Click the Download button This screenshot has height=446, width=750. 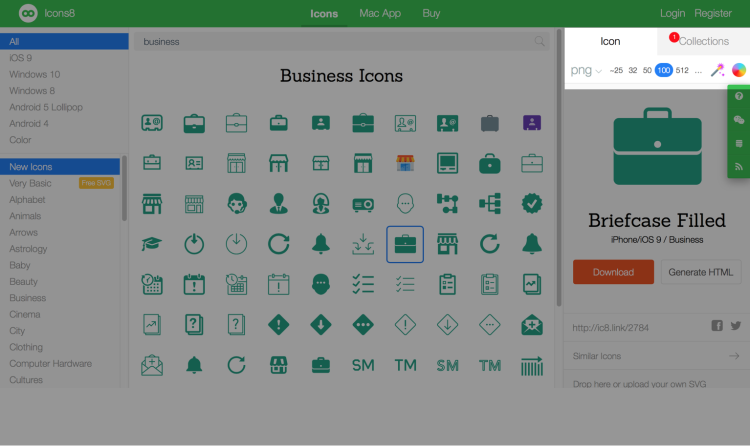click(613, 272)
